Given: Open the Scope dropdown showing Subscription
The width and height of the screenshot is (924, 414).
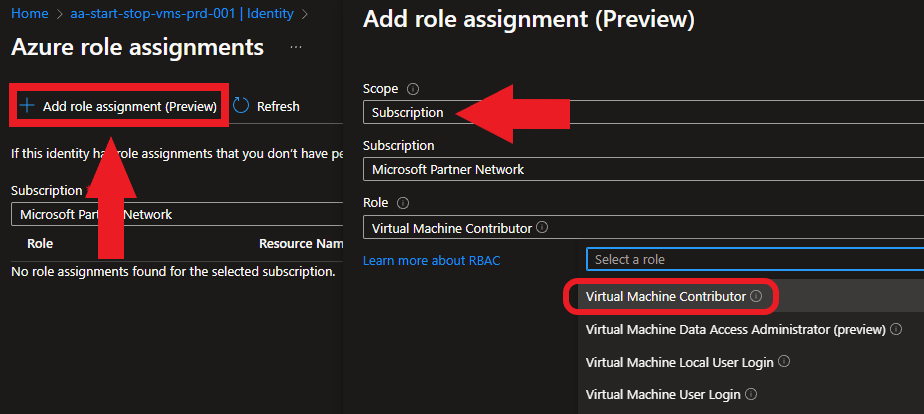Looking at the screenshot, I should [640, 112].
